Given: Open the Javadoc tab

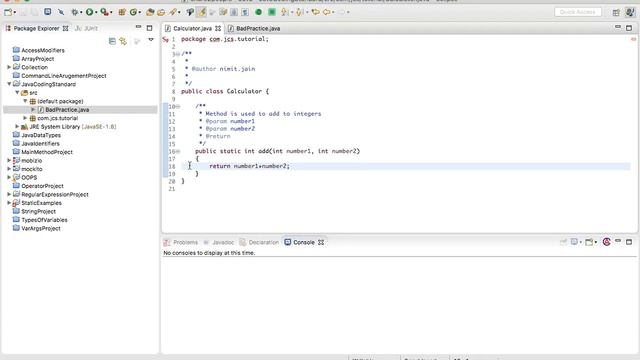Looking at the screenshot, I should pos(219,242).
